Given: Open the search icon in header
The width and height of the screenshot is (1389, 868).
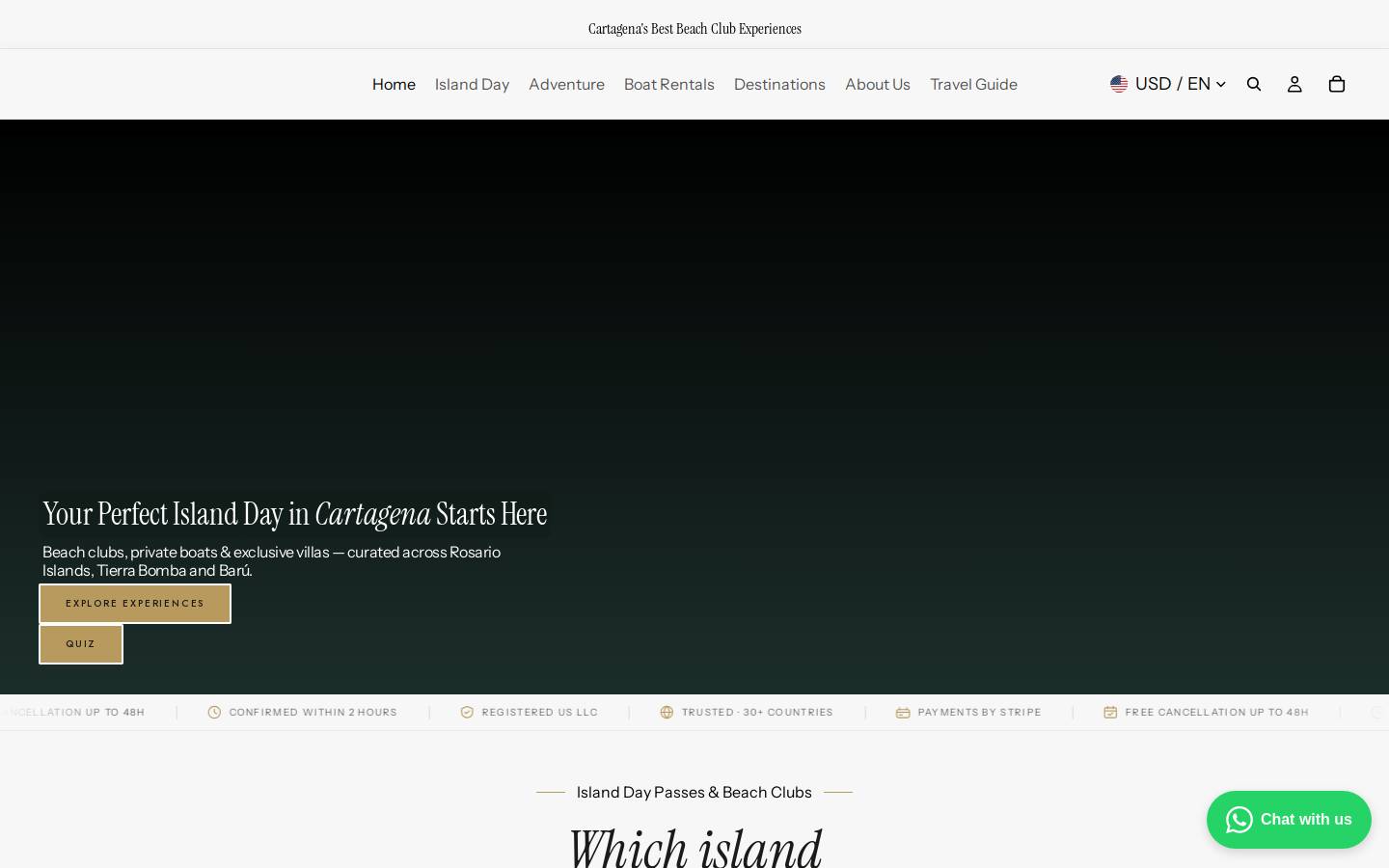Looking at the screenshot, I should (x=1254, y=84).
